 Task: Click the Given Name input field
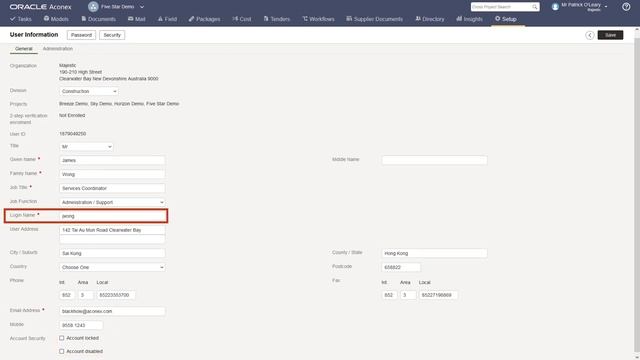pyautogui.click(x=112, y=160)
